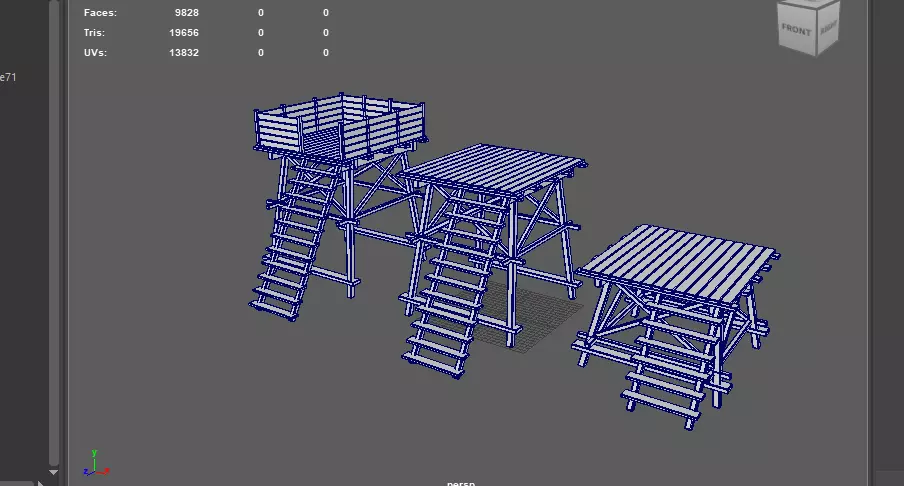Click the RIGHT face of the view cube
This screenshot has width=904, height=486.
828,26
